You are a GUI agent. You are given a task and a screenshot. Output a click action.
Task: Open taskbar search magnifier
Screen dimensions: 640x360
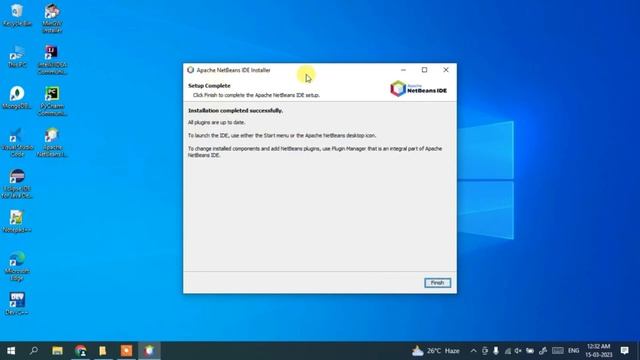tap(34, 351)
